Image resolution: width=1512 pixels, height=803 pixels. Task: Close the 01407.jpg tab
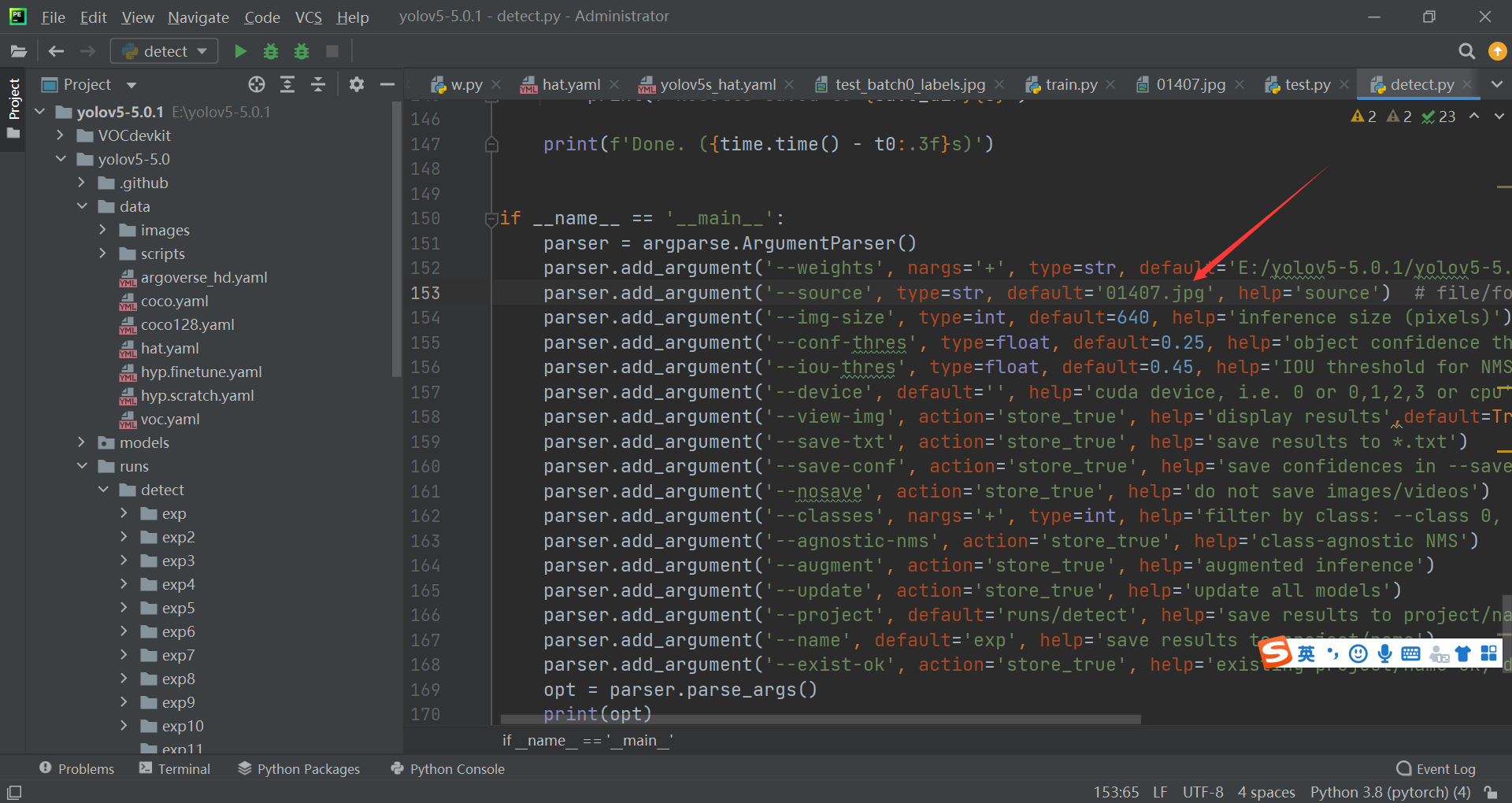tap(1240, 84)
